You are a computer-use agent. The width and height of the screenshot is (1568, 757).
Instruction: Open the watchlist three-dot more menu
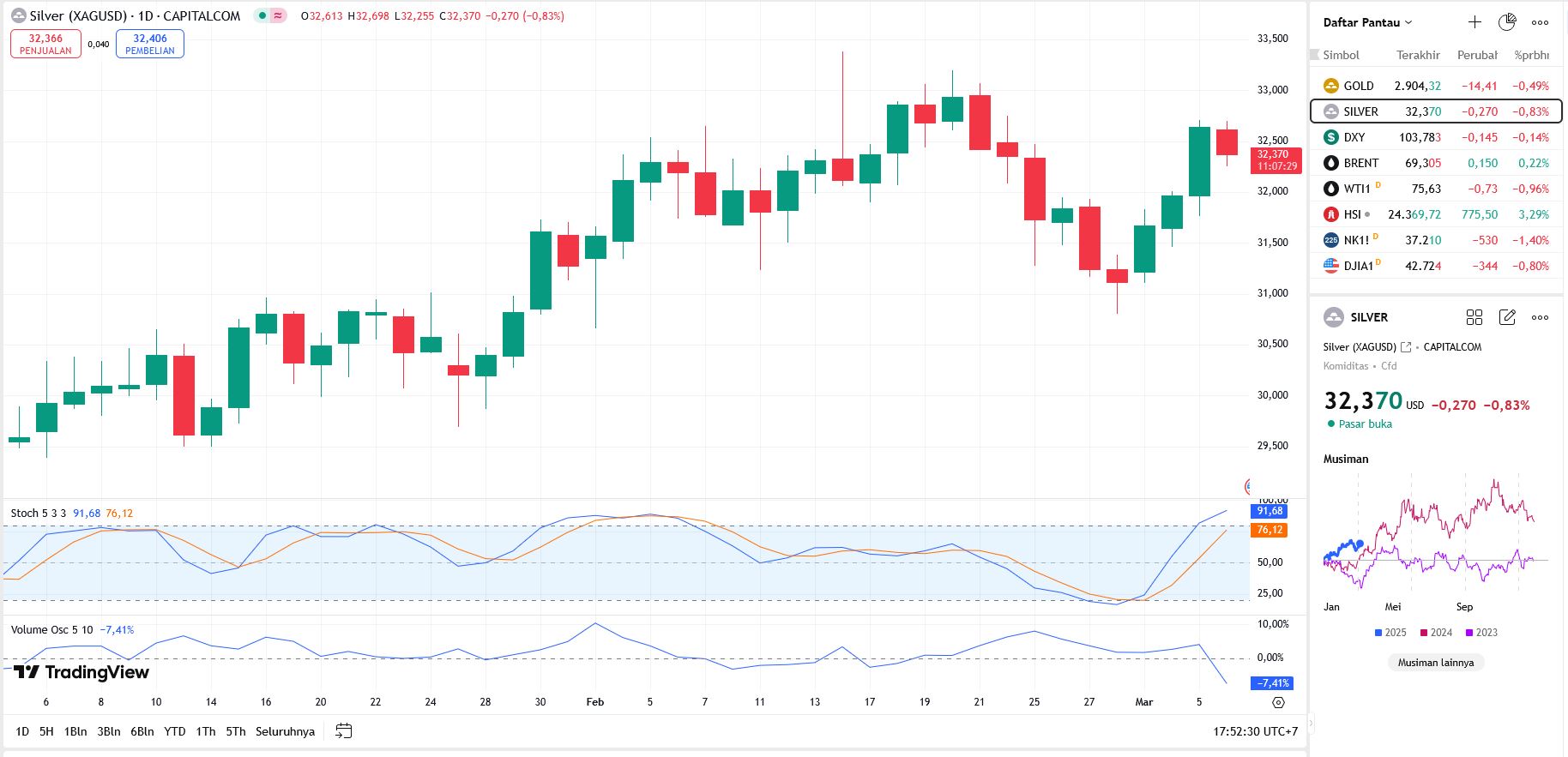pos(1541,22)
